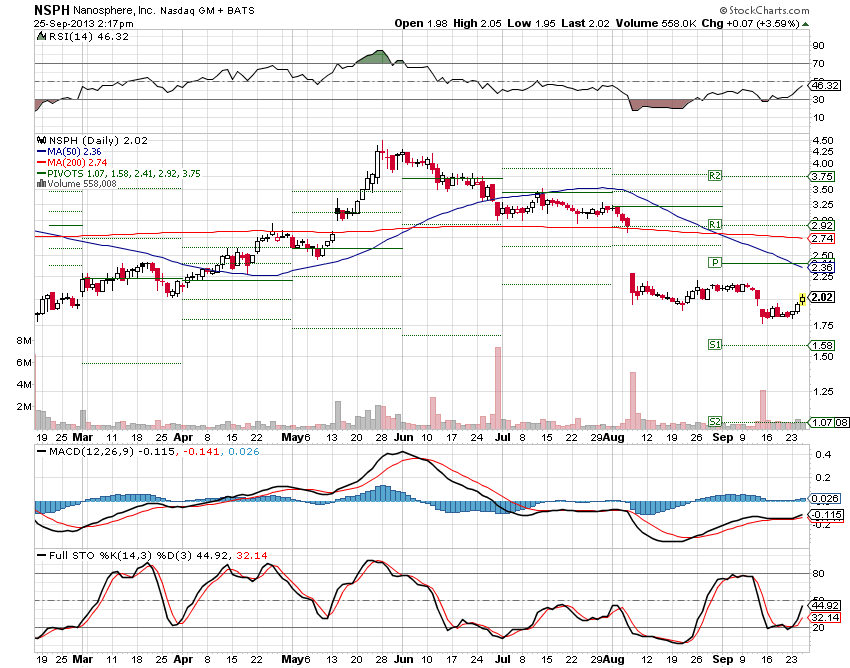850x668 pixels.
Task: Click the 3.75 R2 price tag
Action: [x=822, y=176]
